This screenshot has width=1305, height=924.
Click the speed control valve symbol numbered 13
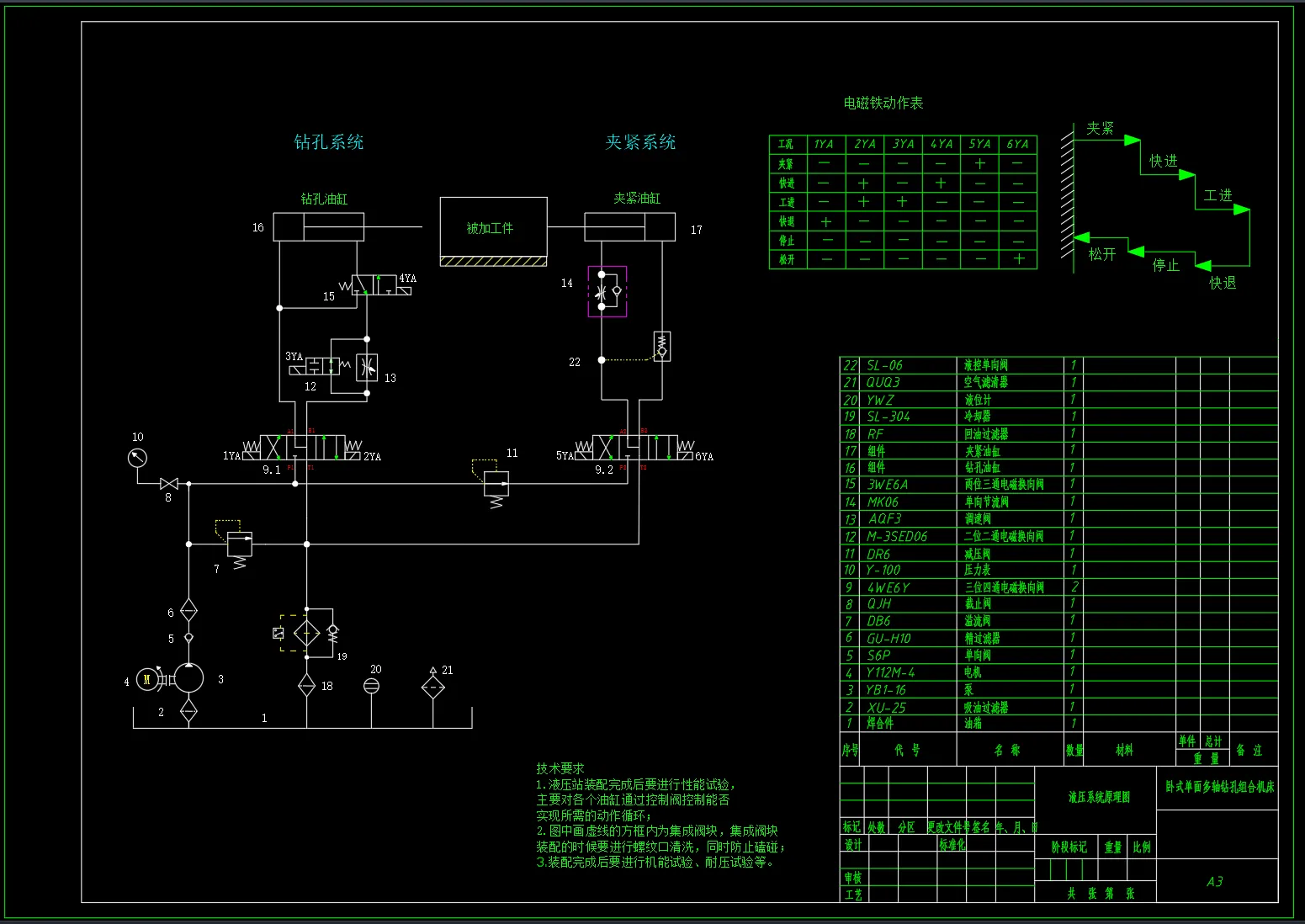tap(367, 367)
